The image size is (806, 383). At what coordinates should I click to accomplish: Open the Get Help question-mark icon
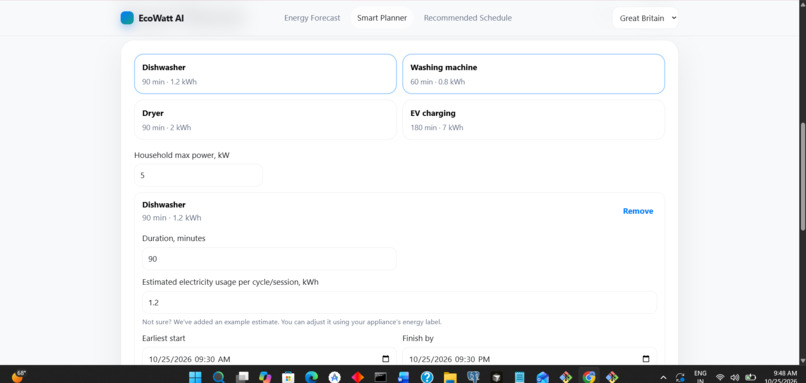coord(427,377)
